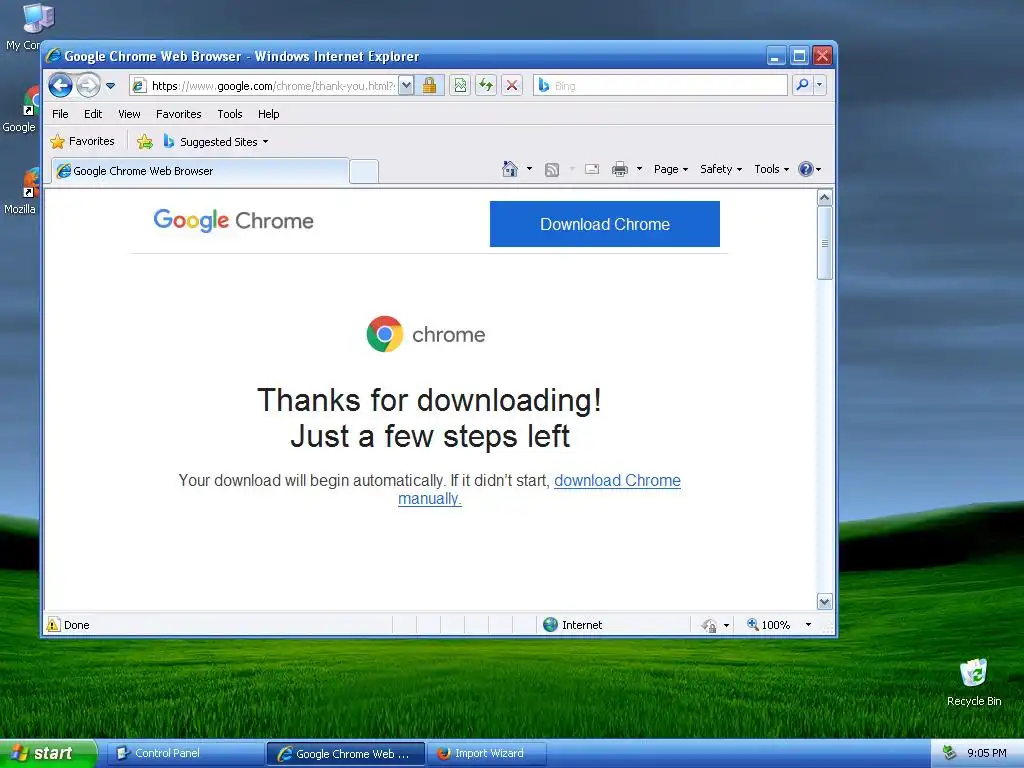Open a new blank tab
The width and height of the screenshot is (1024, 768).
coord(364,172)
